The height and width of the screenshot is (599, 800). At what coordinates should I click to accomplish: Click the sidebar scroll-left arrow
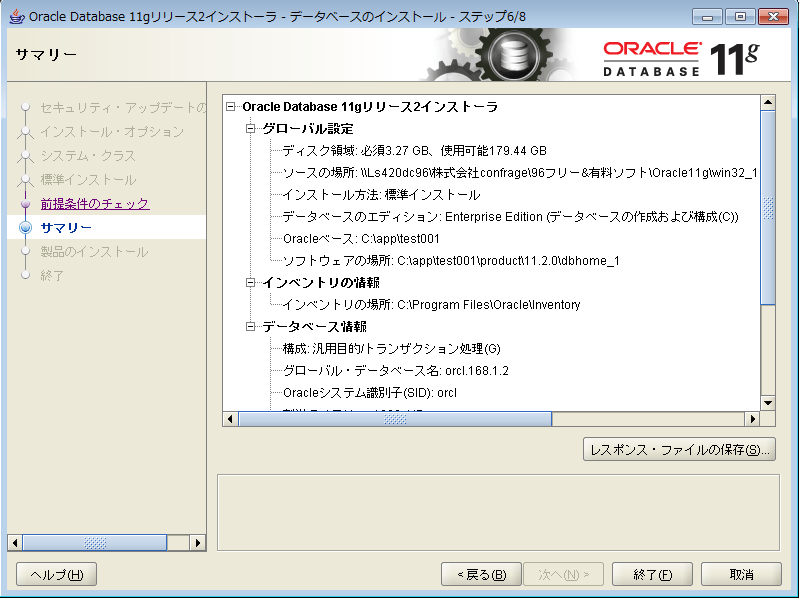pyautogui.click(x=15, y=542)
